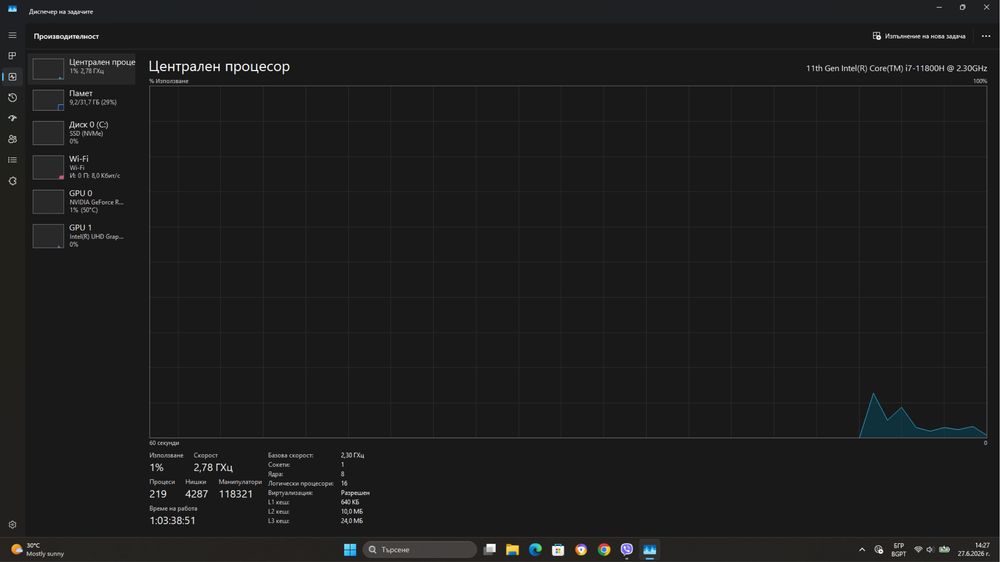The height and width of the screenshot is (562, 1000).
Task: Select the Памет memory performance item
Action: coord(82,100)
